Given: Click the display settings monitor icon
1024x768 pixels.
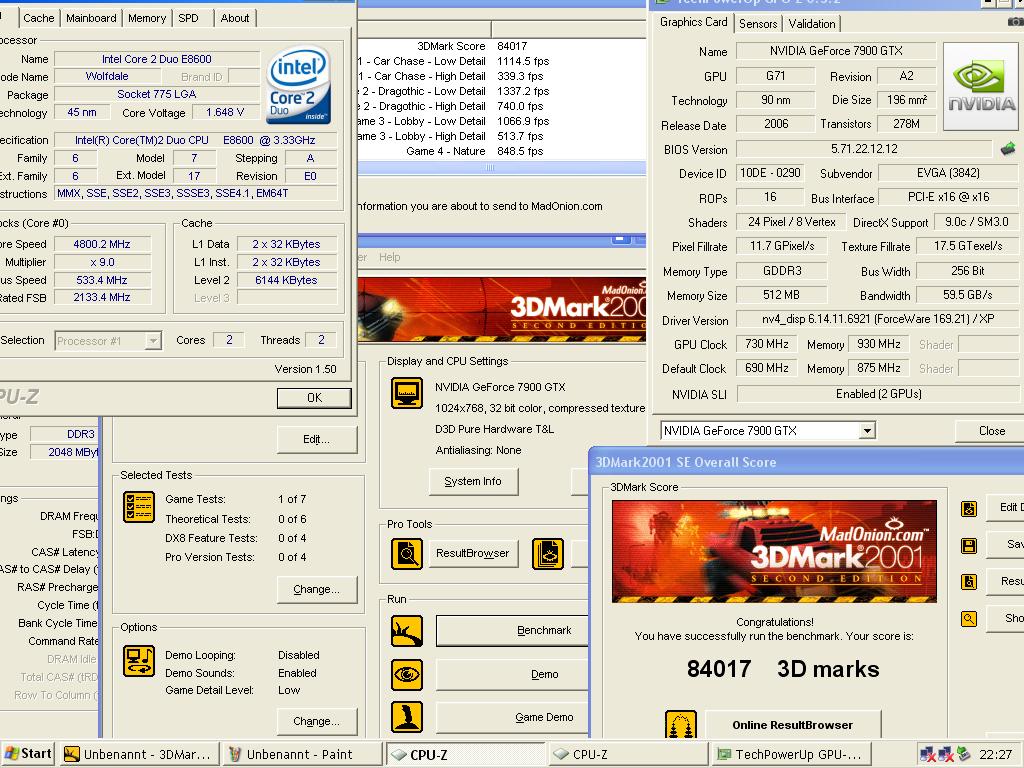Looking at the screenshot, I should (x=407, y=392).
